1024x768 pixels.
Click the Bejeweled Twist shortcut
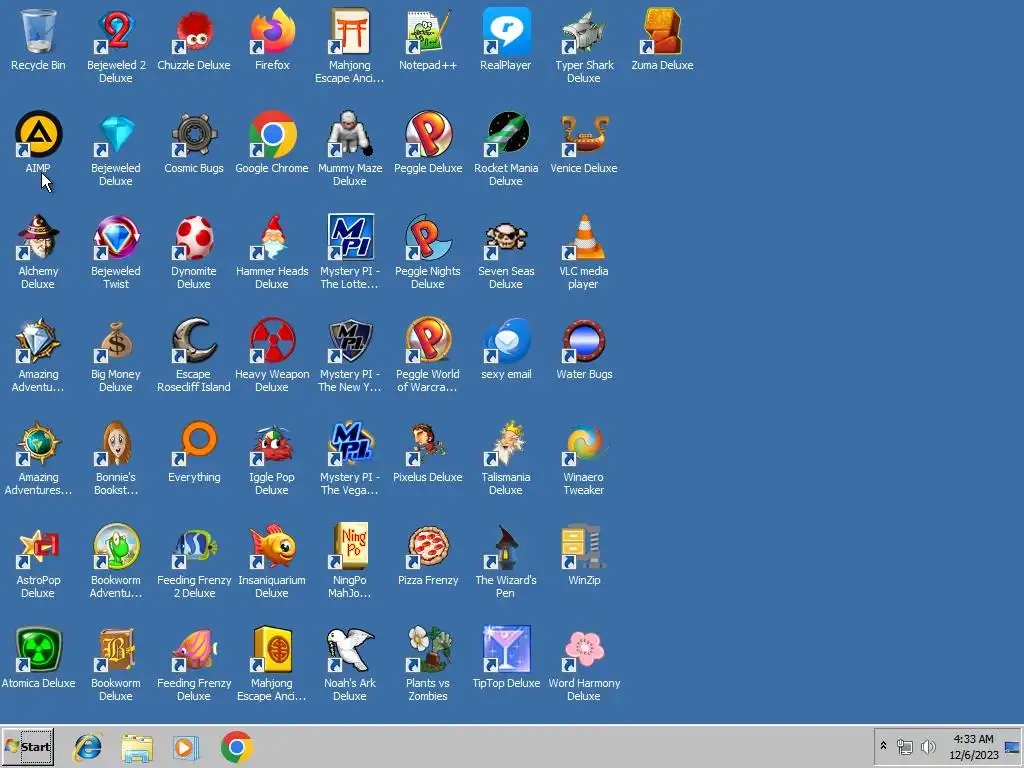click(x=116, y=237)
